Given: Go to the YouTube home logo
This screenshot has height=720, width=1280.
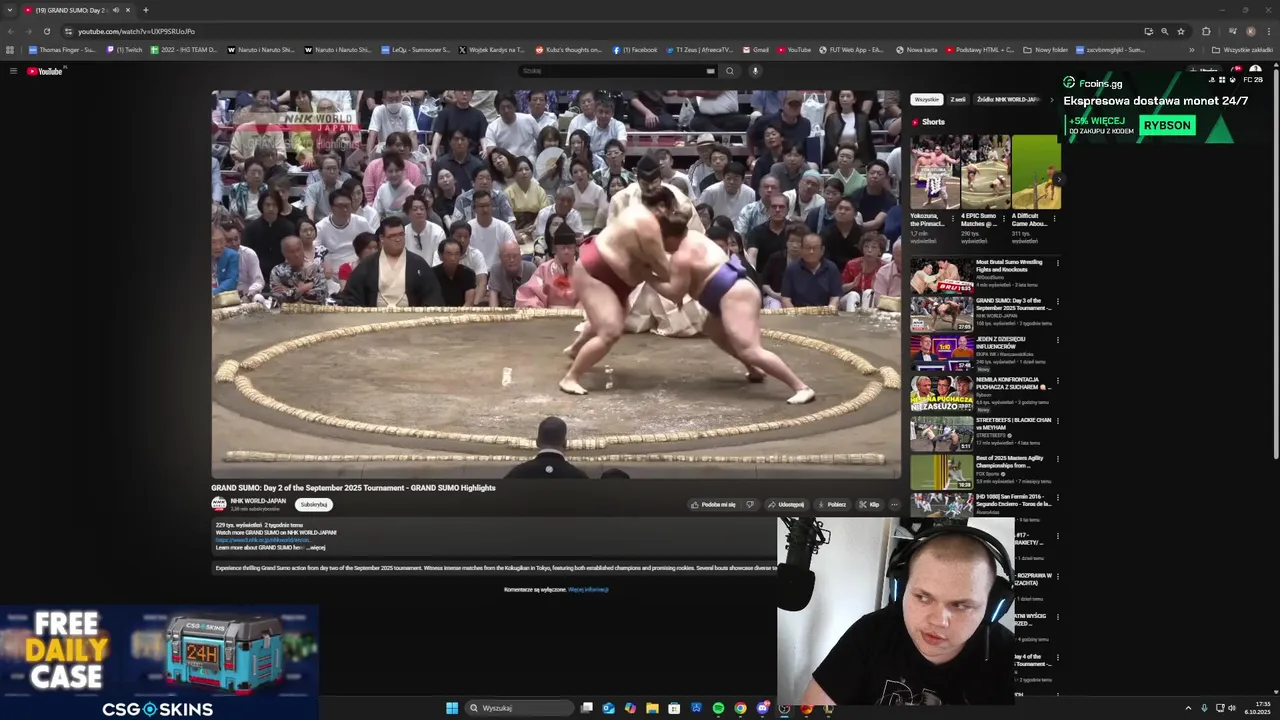Looking at the screenshot, I should (45, 71).
